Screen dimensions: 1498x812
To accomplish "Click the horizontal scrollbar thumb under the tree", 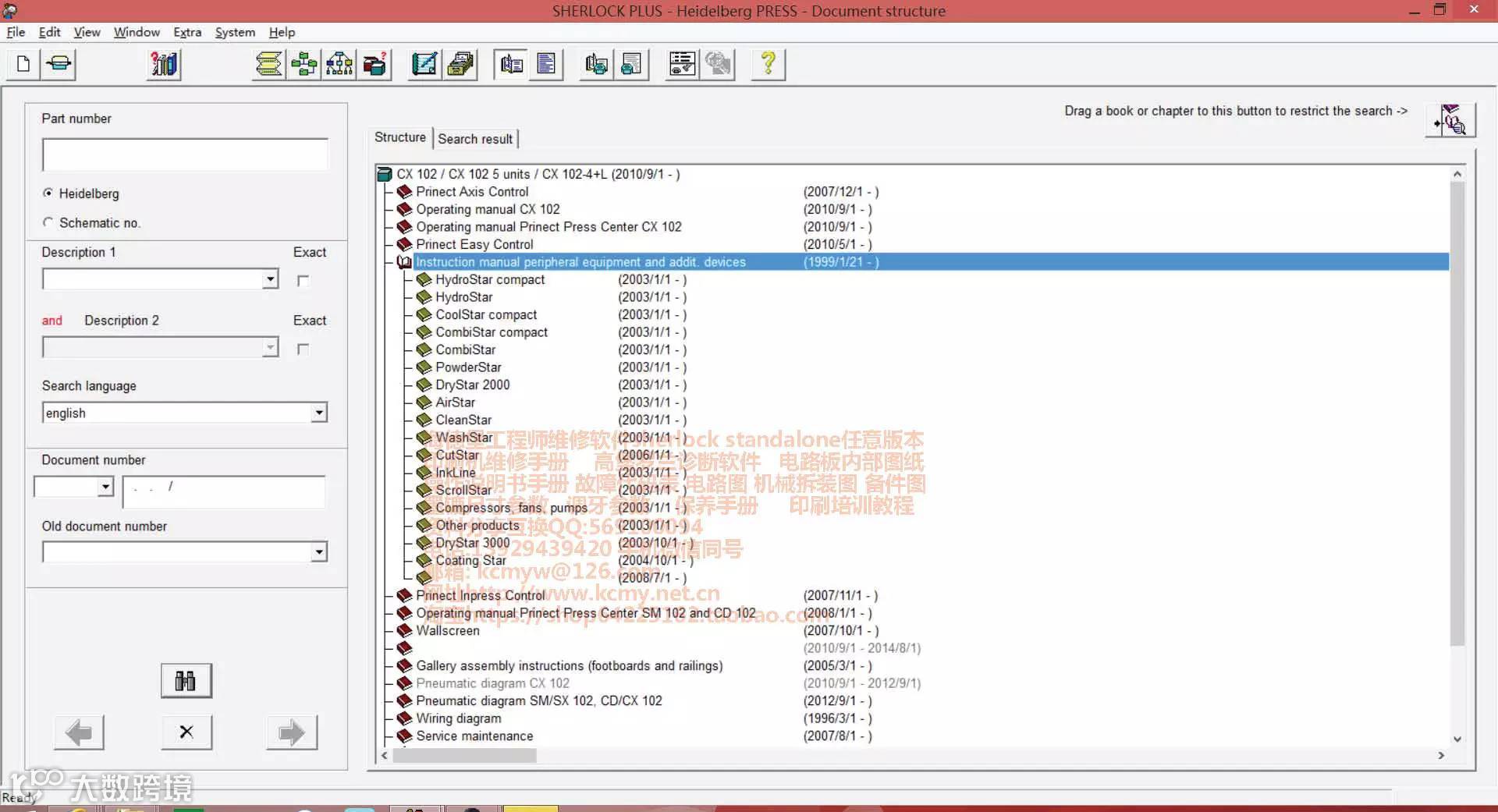I will (x=465, y=755).
